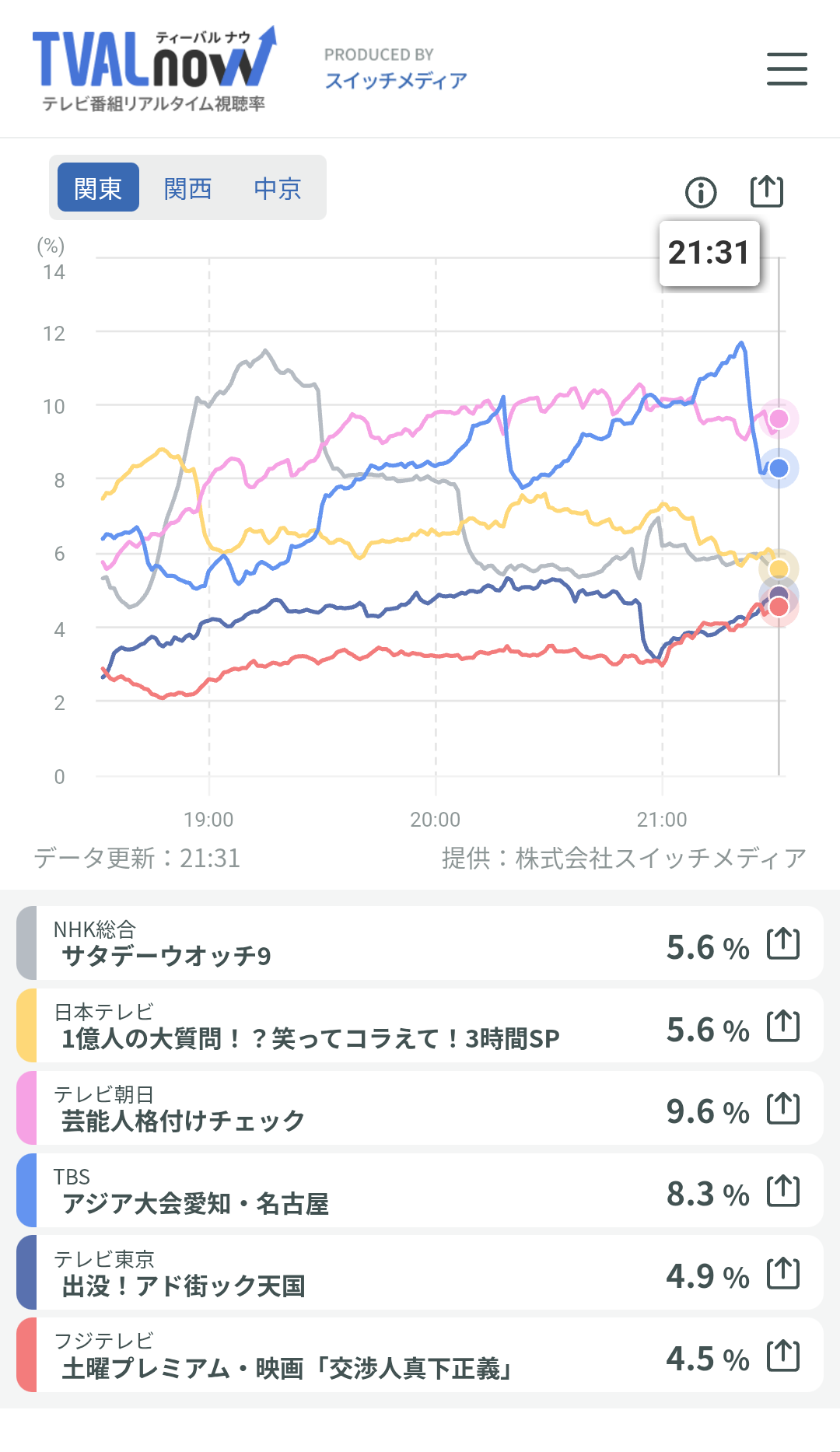840x1452 pixels.
Task: Share フジテレビ 土曜プレミアム rating
Action: [783, 1356]
